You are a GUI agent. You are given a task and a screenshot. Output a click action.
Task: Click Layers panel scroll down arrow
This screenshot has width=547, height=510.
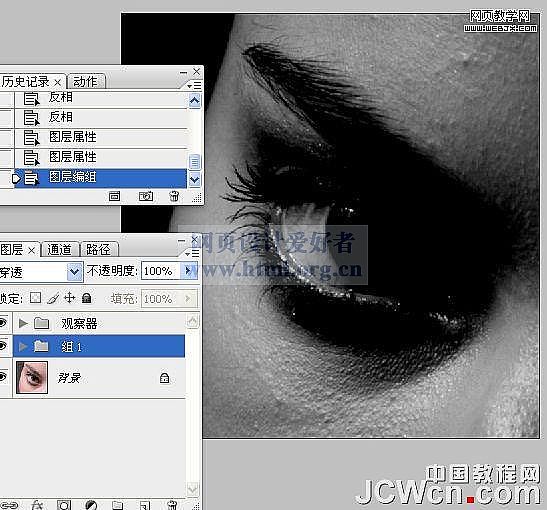(193, 488)
